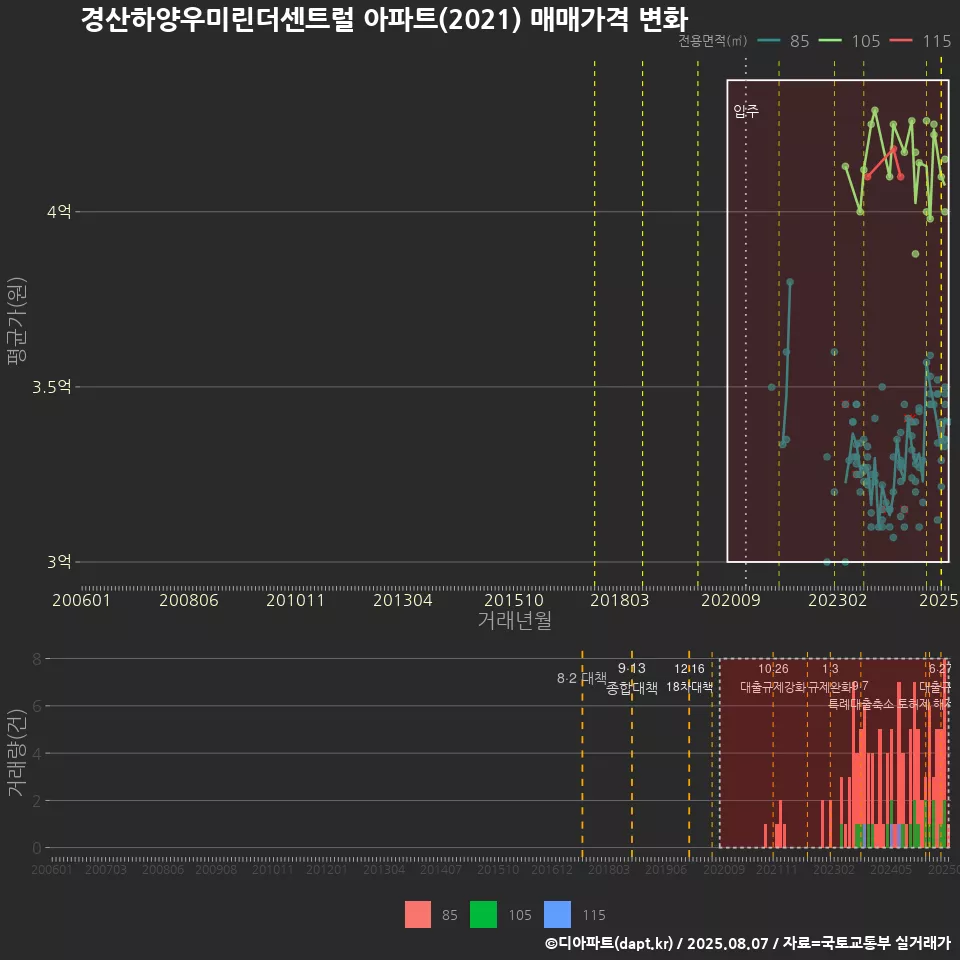Select the 115 line legend entry
Image resolution: width=960 pixels, height=960 pixels.
(x=920, y=41)
